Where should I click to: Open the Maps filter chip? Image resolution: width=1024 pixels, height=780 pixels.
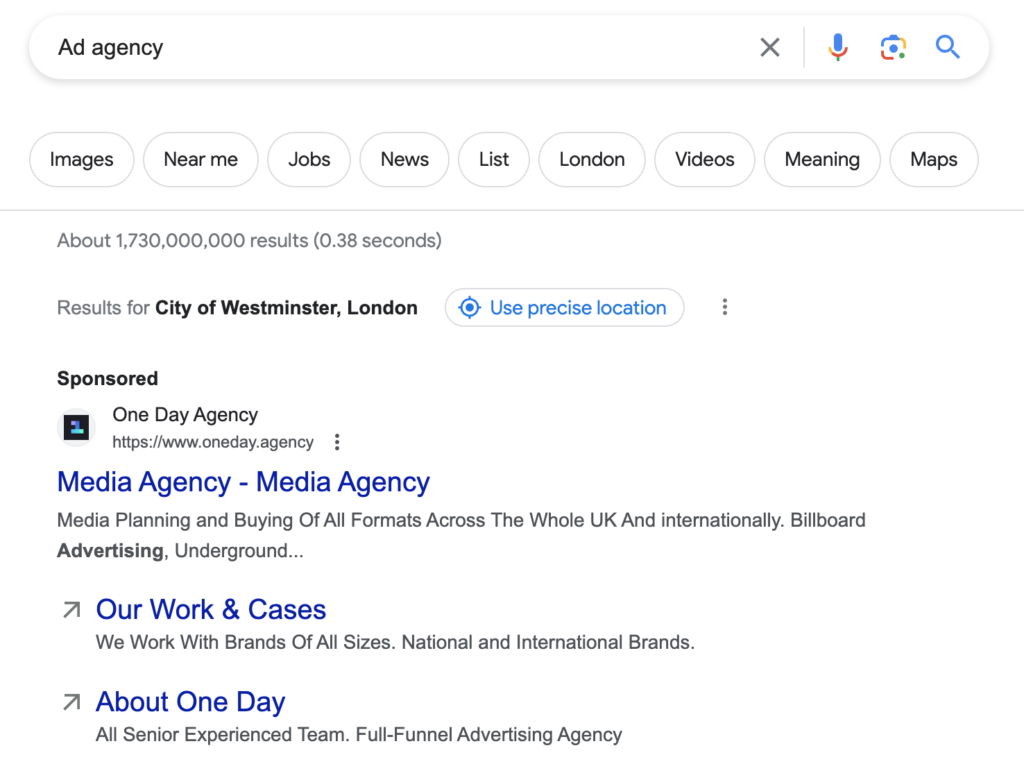933,160
